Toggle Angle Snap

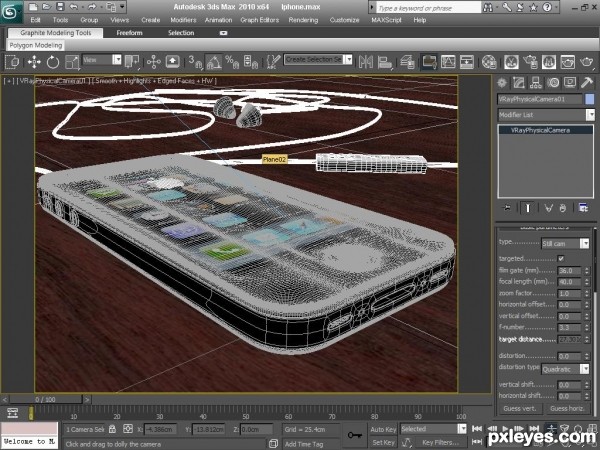(214, 62)
